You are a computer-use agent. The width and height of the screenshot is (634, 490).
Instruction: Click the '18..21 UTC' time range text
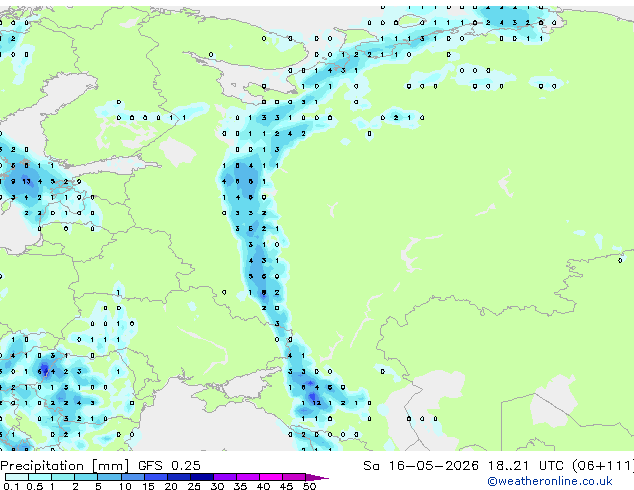click(x=525, y=466)
